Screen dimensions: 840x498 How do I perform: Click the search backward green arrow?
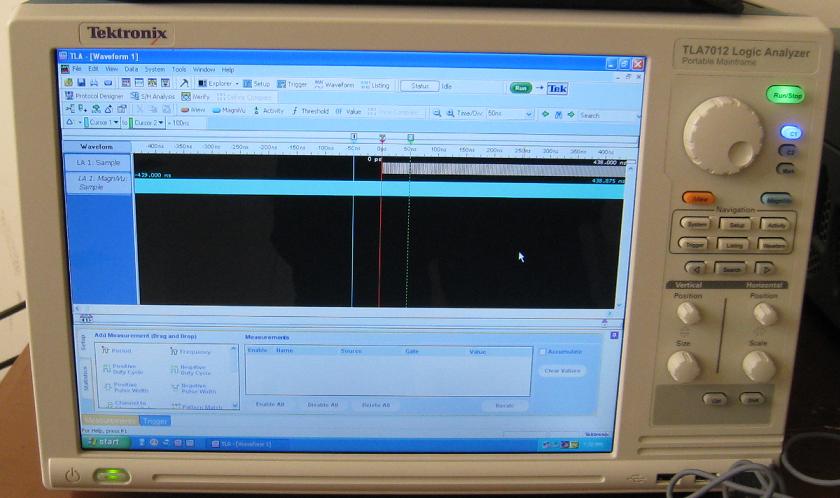point(545,114)
